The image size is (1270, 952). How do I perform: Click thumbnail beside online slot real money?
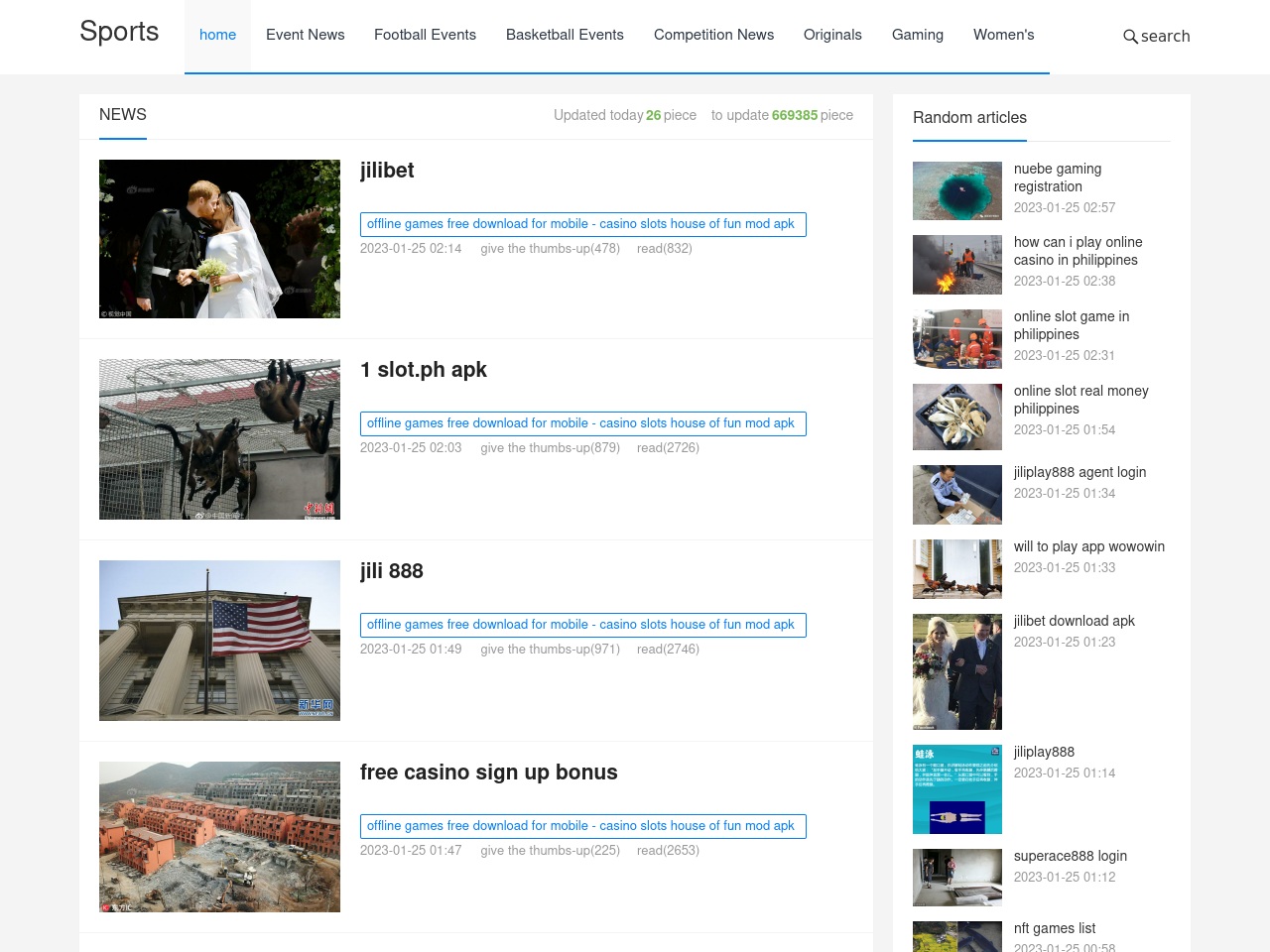(957, 416)
